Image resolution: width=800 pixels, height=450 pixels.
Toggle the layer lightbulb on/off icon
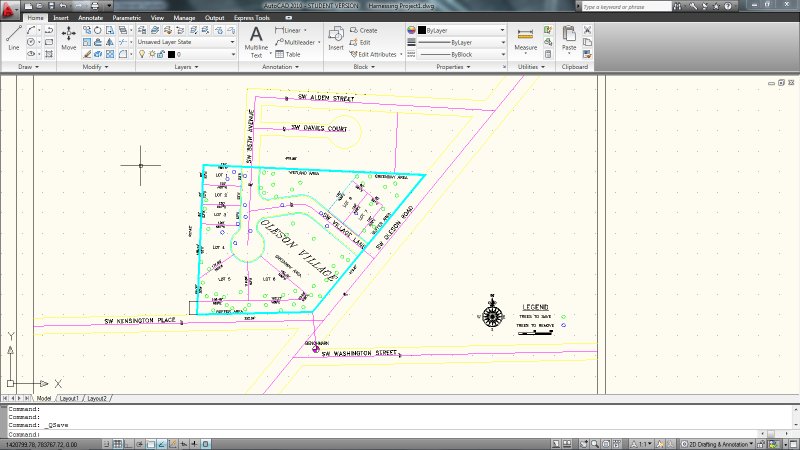pos(142,54)
